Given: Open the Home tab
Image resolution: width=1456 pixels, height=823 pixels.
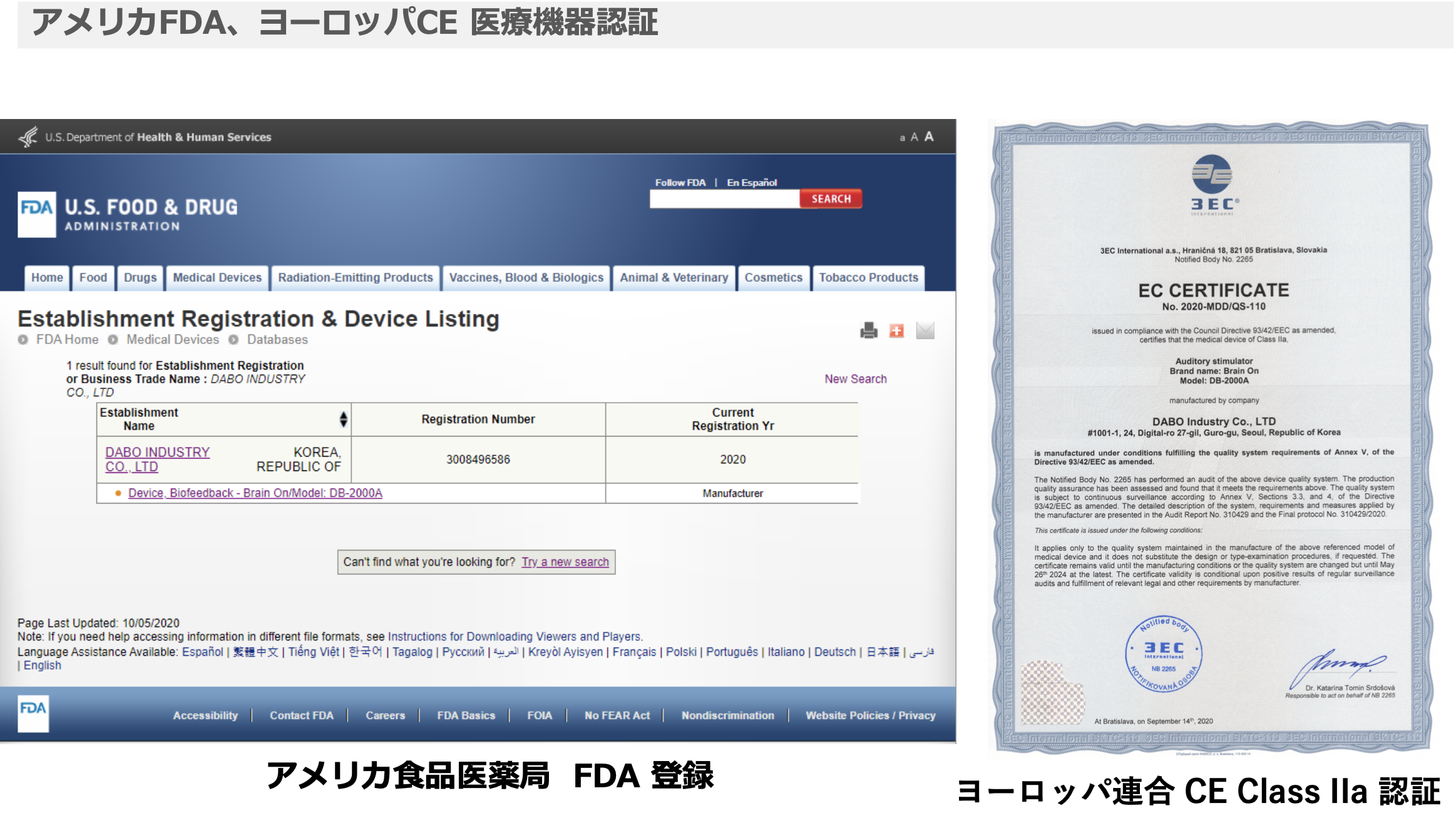Looking at the screenshot, I should pyautogui.click(x=47, y=277).
